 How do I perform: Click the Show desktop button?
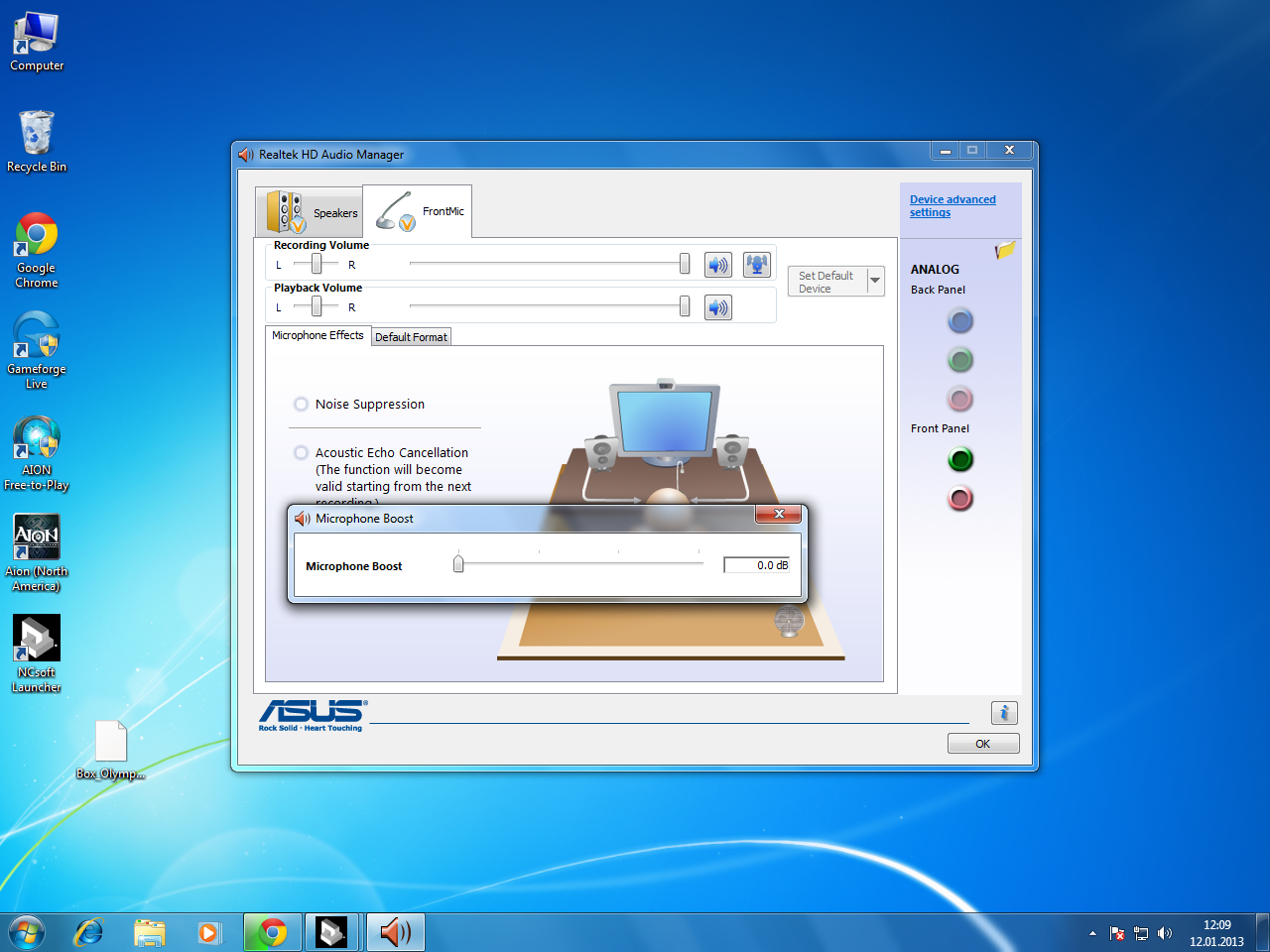pyautogui.click(x=1262, y=933)
